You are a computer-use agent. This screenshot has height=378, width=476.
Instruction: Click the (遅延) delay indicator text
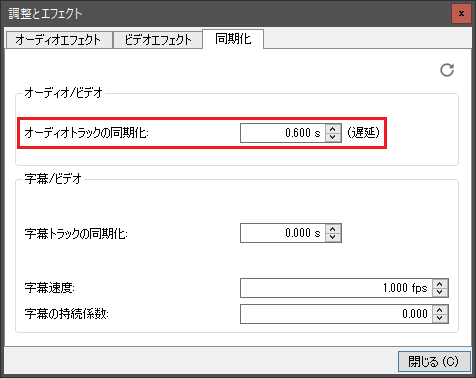363,133
